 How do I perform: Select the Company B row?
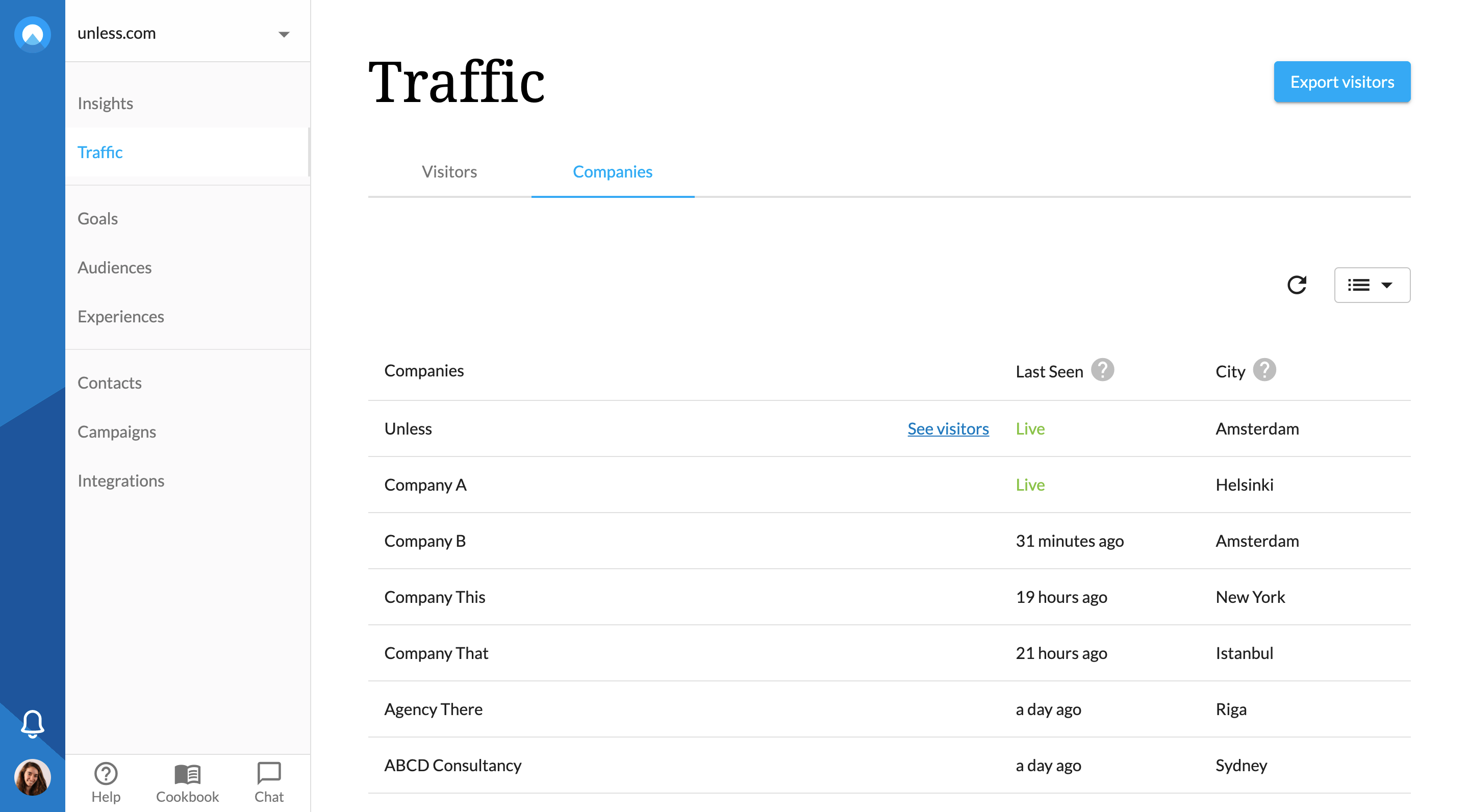[x=425, y=541]
